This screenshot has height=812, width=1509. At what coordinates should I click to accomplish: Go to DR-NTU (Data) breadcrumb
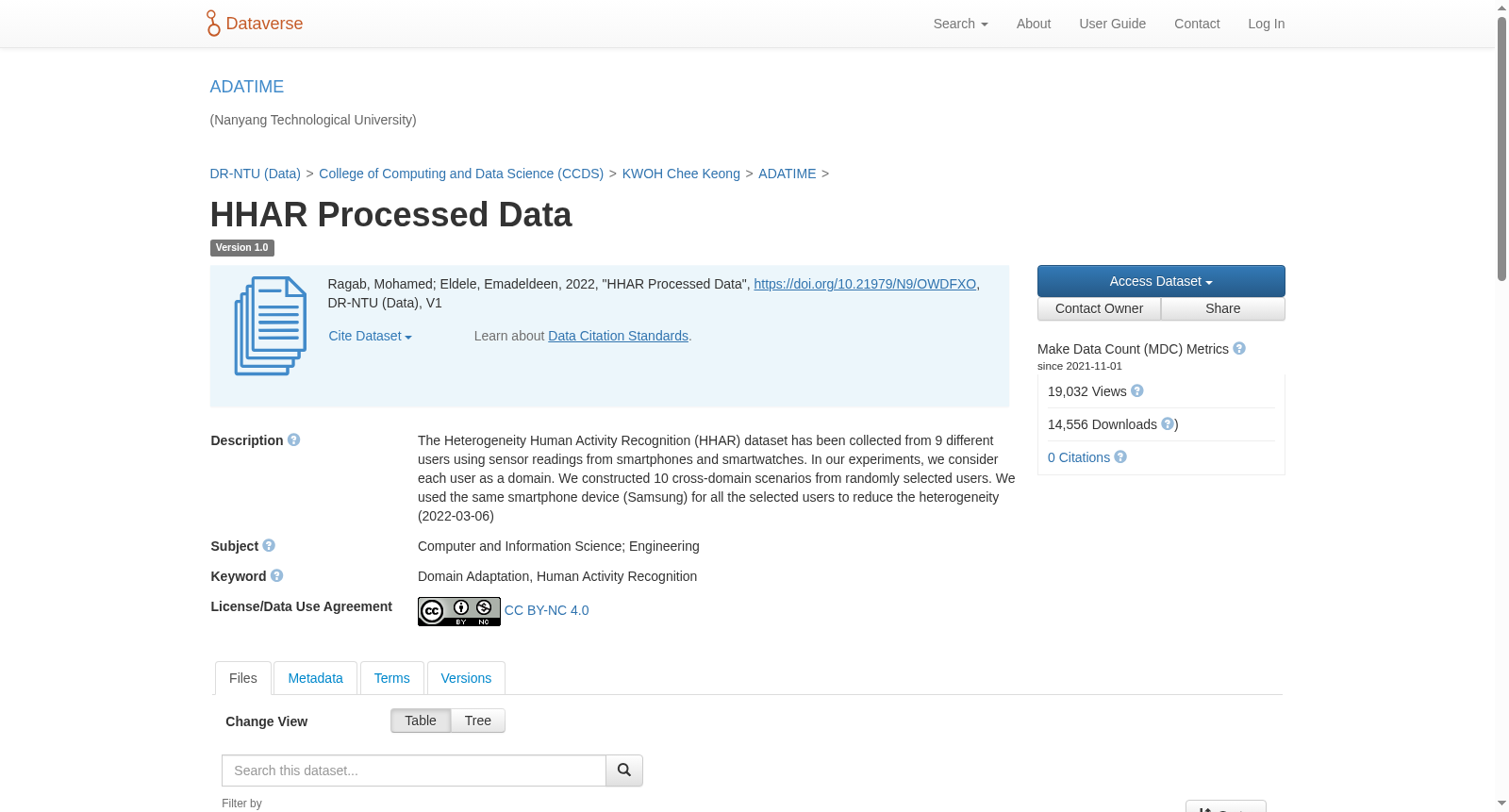click(x=256, y=174)
